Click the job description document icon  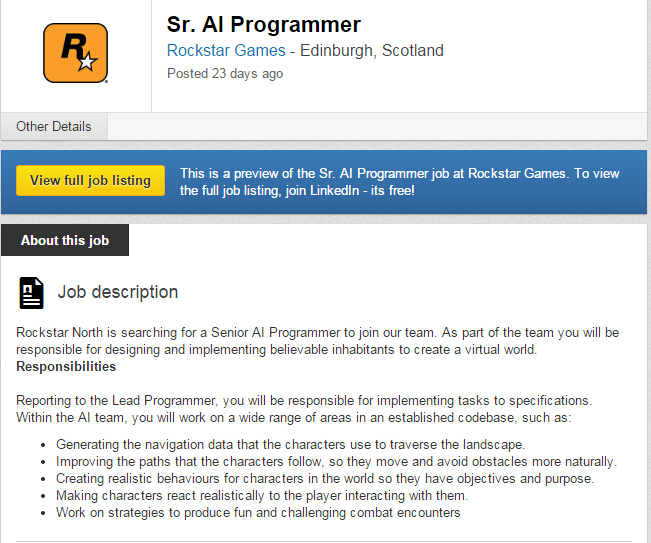31,293
